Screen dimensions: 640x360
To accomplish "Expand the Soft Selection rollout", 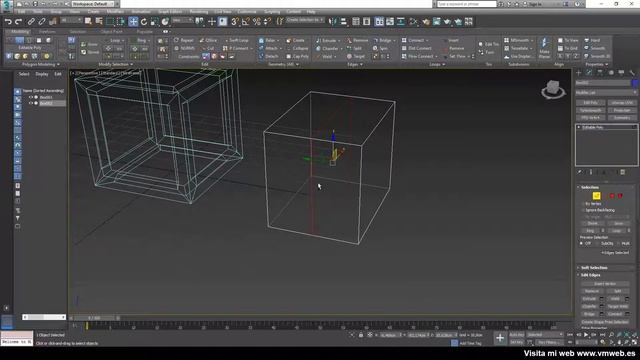I will (x=594, y=268).
